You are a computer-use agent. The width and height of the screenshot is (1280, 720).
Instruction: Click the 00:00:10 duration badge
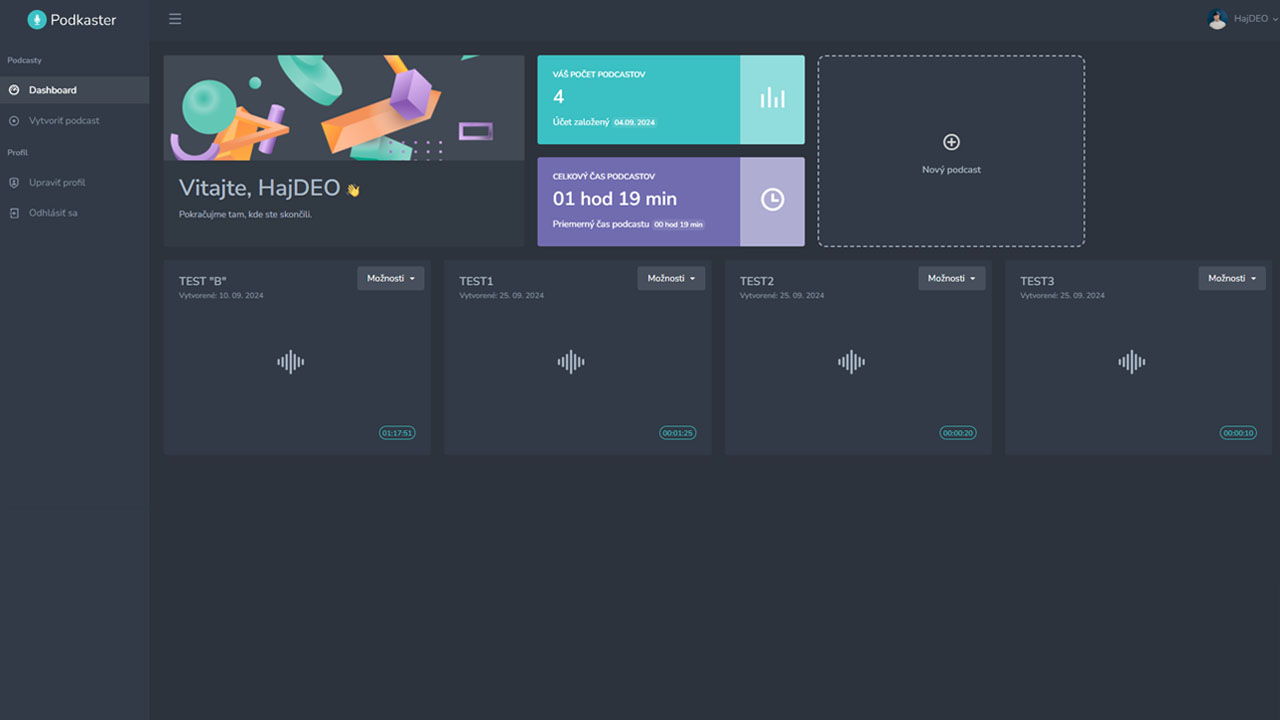tap(1238, 433)
